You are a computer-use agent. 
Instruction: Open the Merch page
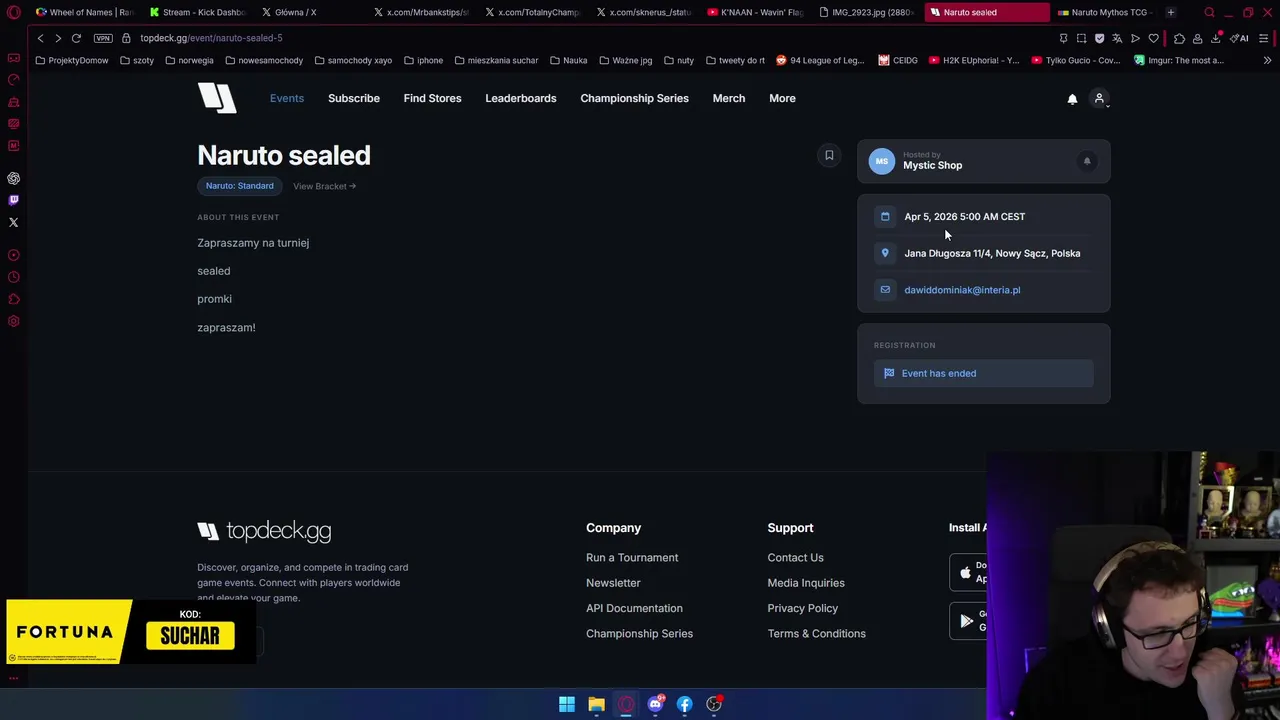(729, 98)
